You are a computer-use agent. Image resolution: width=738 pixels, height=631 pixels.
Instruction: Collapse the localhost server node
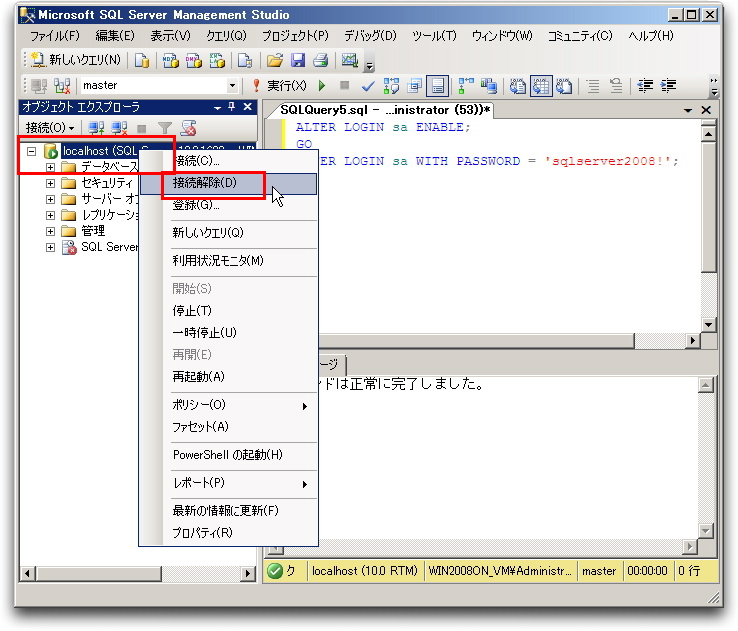click(x=32, y=152)
